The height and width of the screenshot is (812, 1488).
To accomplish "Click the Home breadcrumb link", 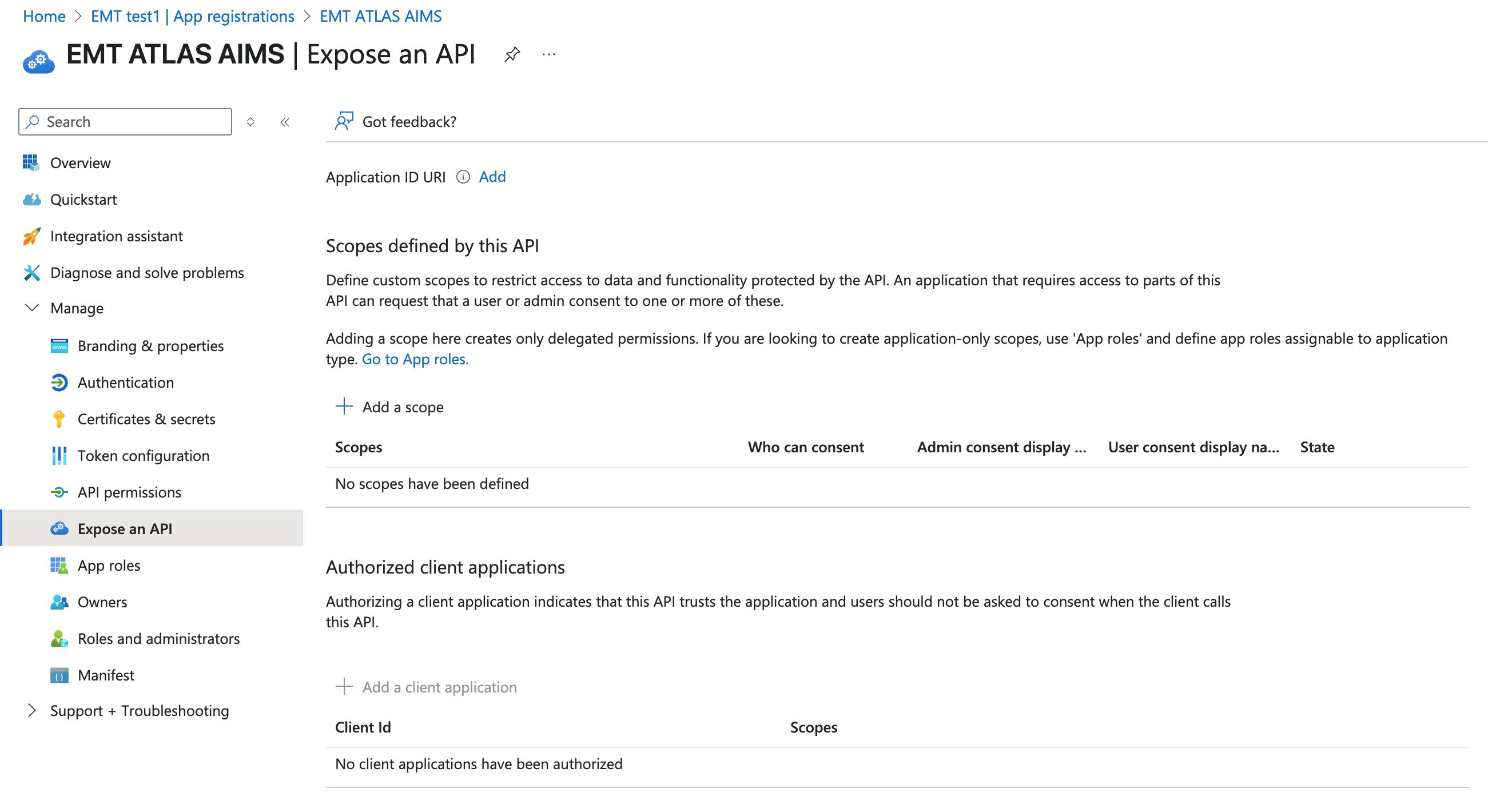I will (x=44, y=16).
